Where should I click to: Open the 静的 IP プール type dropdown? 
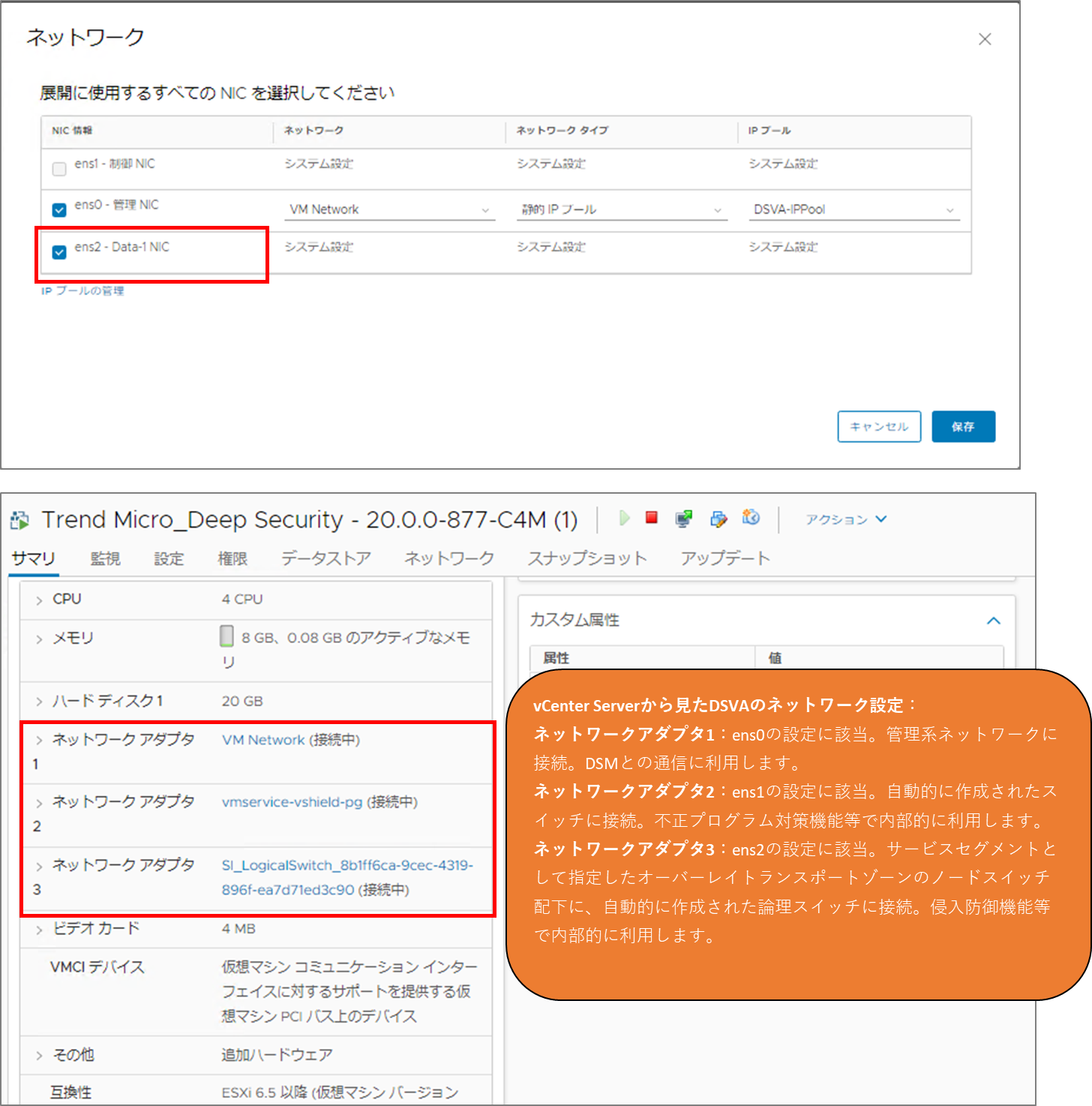(x=622, y=210)
